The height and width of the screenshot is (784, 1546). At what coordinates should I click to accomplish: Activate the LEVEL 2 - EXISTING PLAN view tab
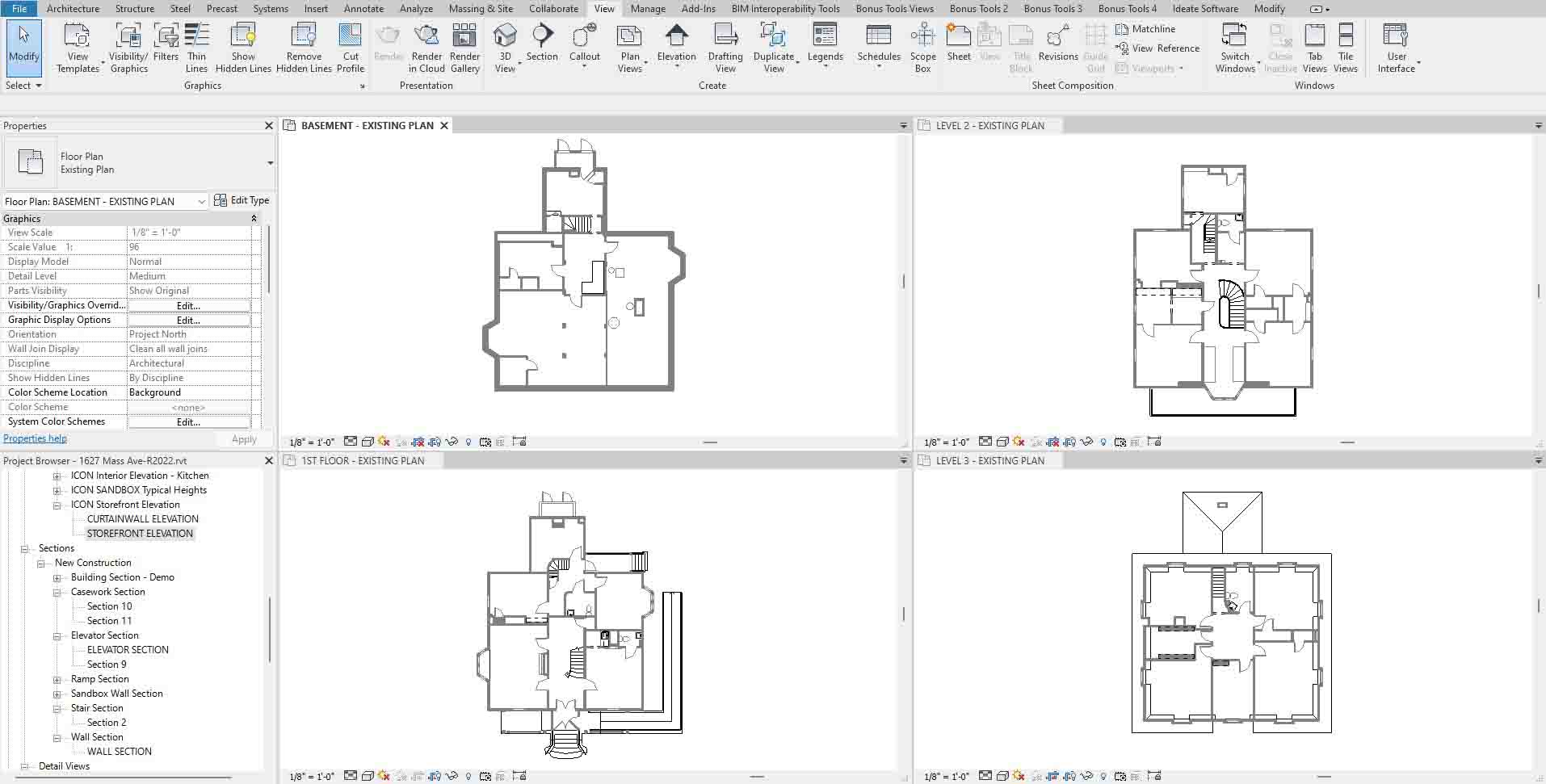click(989, 126)
